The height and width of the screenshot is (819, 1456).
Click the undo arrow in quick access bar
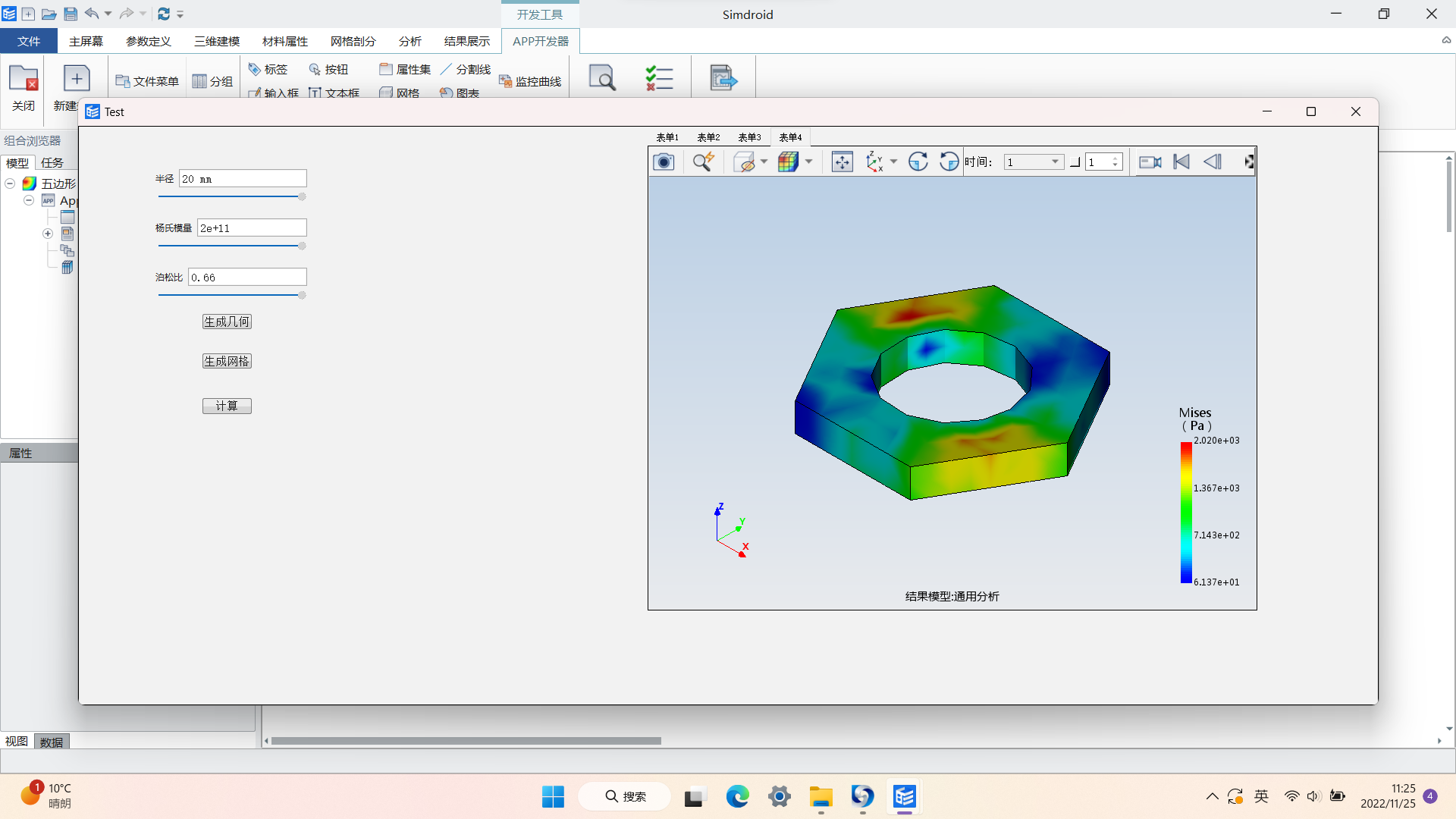pyautogui.click(x=92, y=14)
